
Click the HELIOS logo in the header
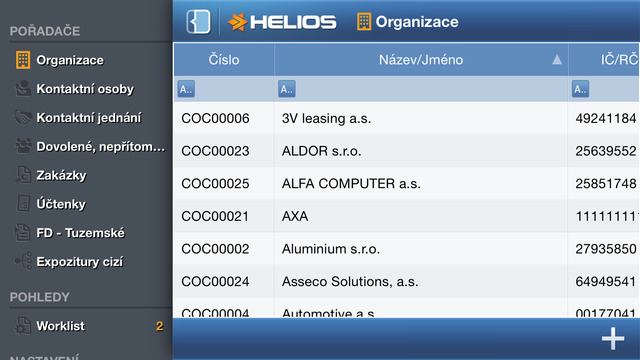282,22
